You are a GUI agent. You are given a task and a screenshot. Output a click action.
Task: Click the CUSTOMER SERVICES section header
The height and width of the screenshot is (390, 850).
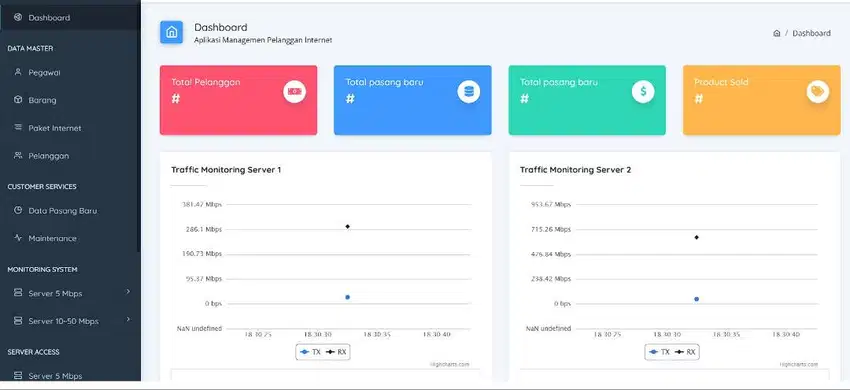point(42,187)
